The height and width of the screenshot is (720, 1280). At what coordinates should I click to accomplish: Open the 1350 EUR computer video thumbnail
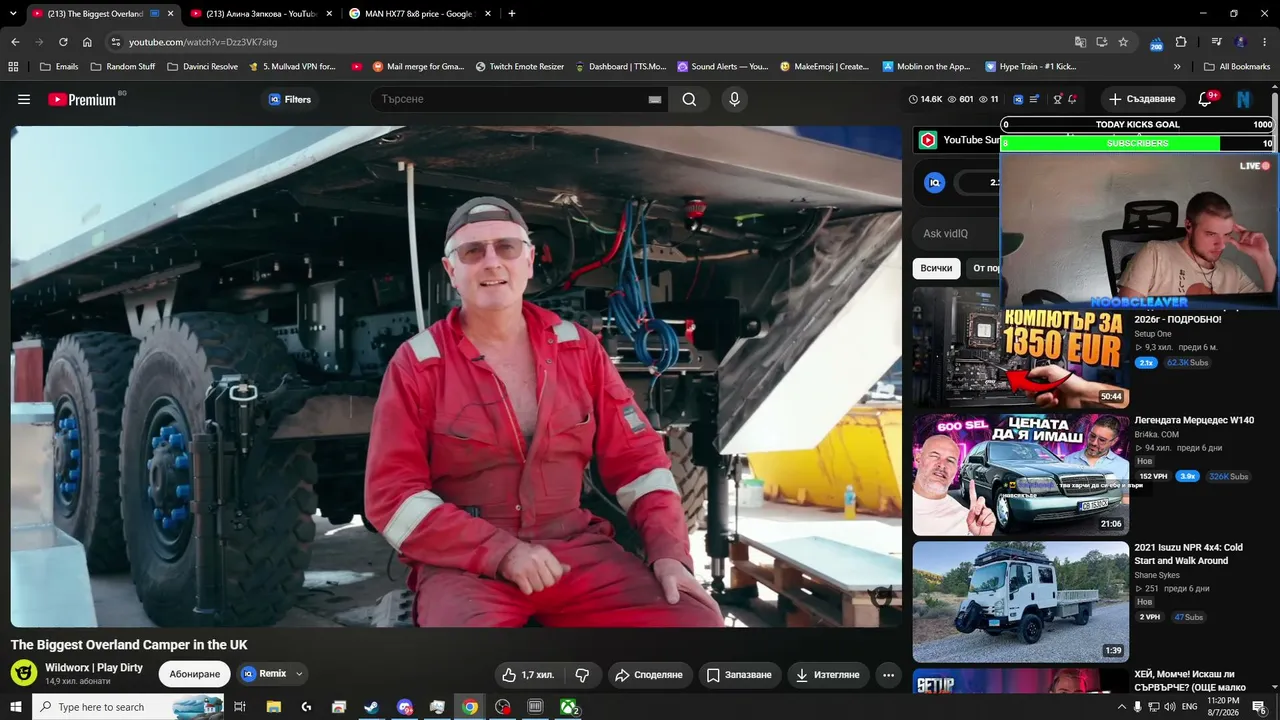tap(1021, 346)
